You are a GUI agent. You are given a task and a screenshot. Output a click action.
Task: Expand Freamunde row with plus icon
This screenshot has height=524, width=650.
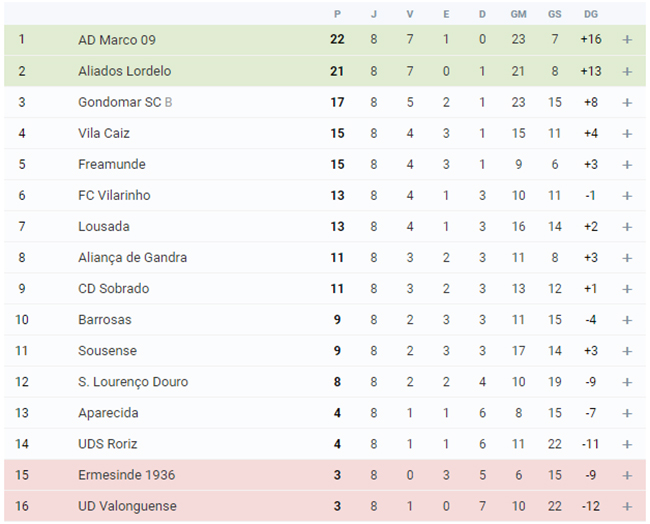pyautogui.click(x=627, y=165)
